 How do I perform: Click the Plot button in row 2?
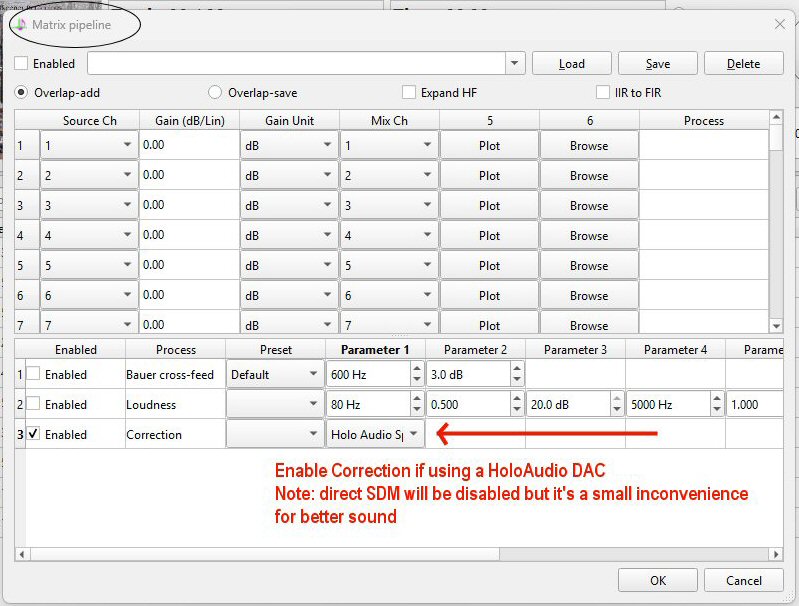pyautogui.click(x=489, y=176)
